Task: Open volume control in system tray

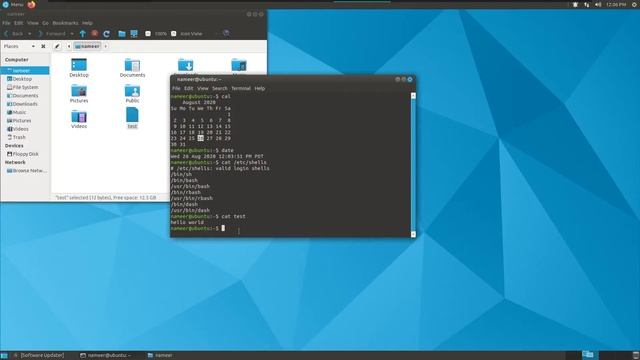Action: tap(598, 4)
